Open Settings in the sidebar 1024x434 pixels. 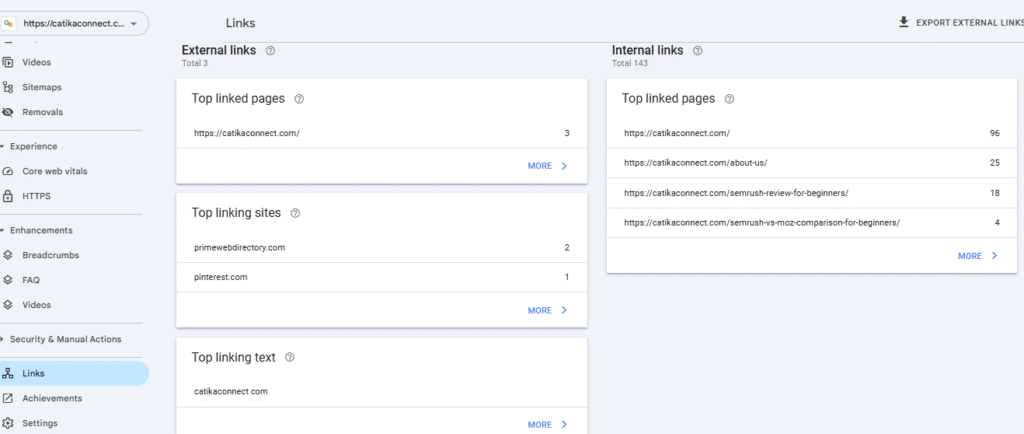pos(40,423)
